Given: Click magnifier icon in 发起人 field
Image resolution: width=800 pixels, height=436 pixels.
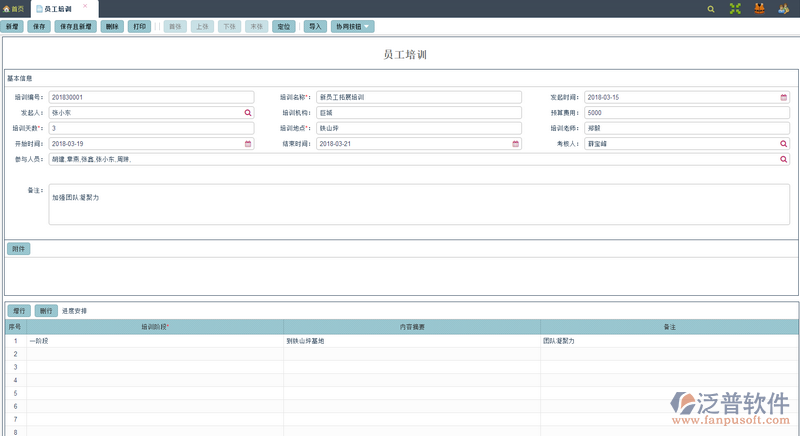Looking at the screenshot, I should coord(249,113).
